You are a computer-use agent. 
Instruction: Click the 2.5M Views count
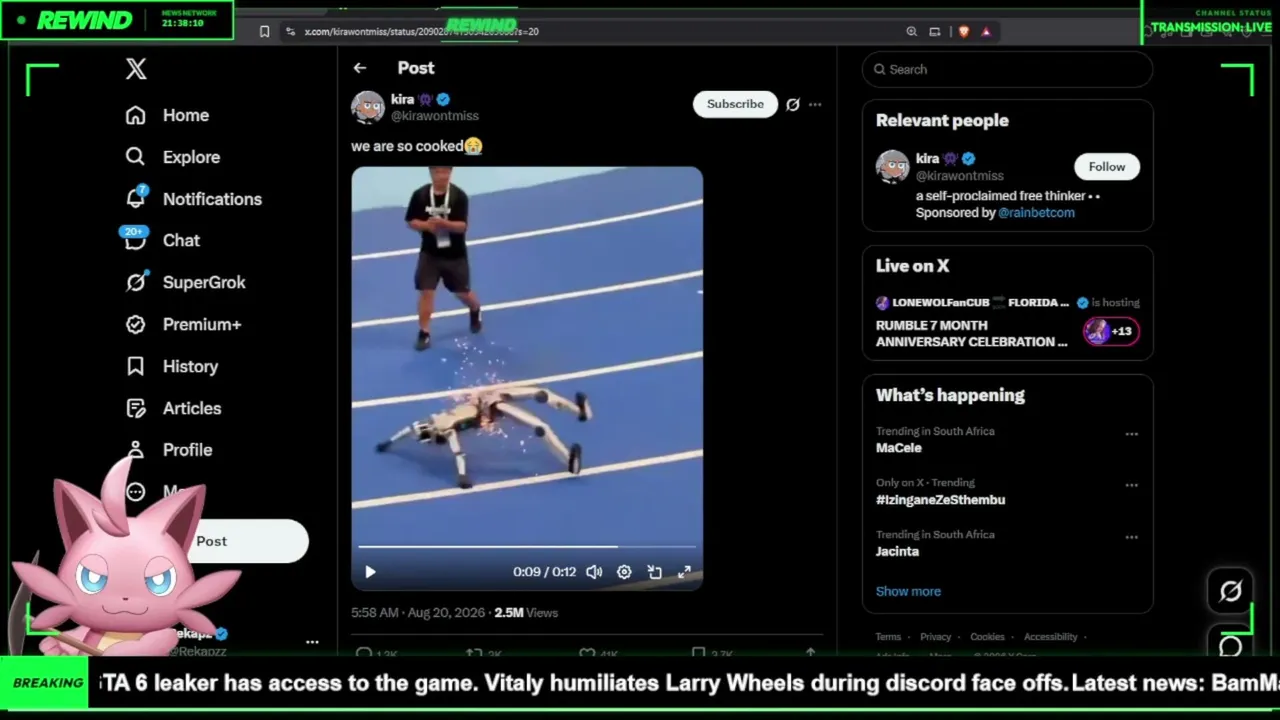click(526, 613)
